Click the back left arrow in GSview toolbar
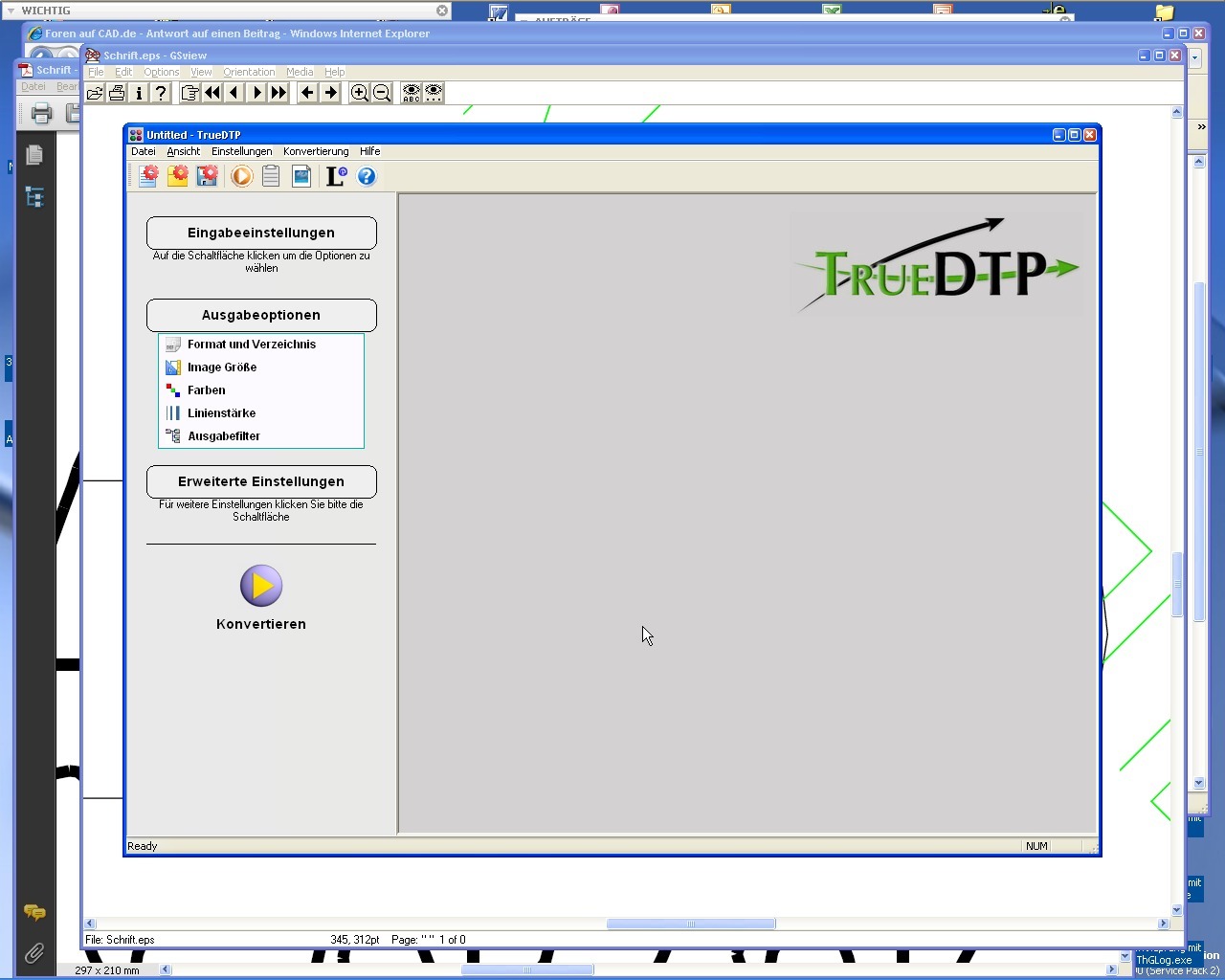The width and height of the screenshot is (1225, 980). pos(307,93)
